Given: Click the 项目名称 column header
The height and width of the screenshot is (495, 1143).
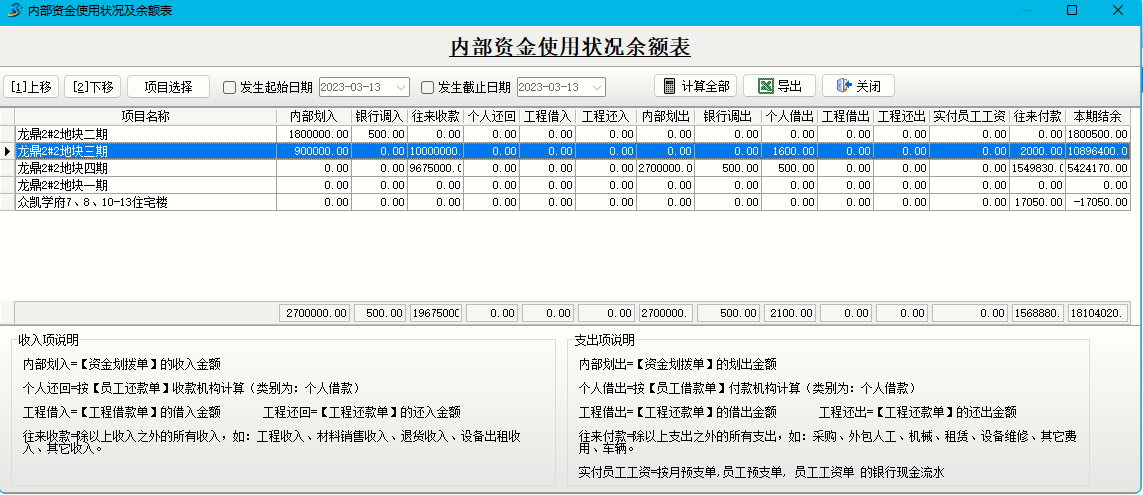Looking at the screenshot, I should point(145,117).
